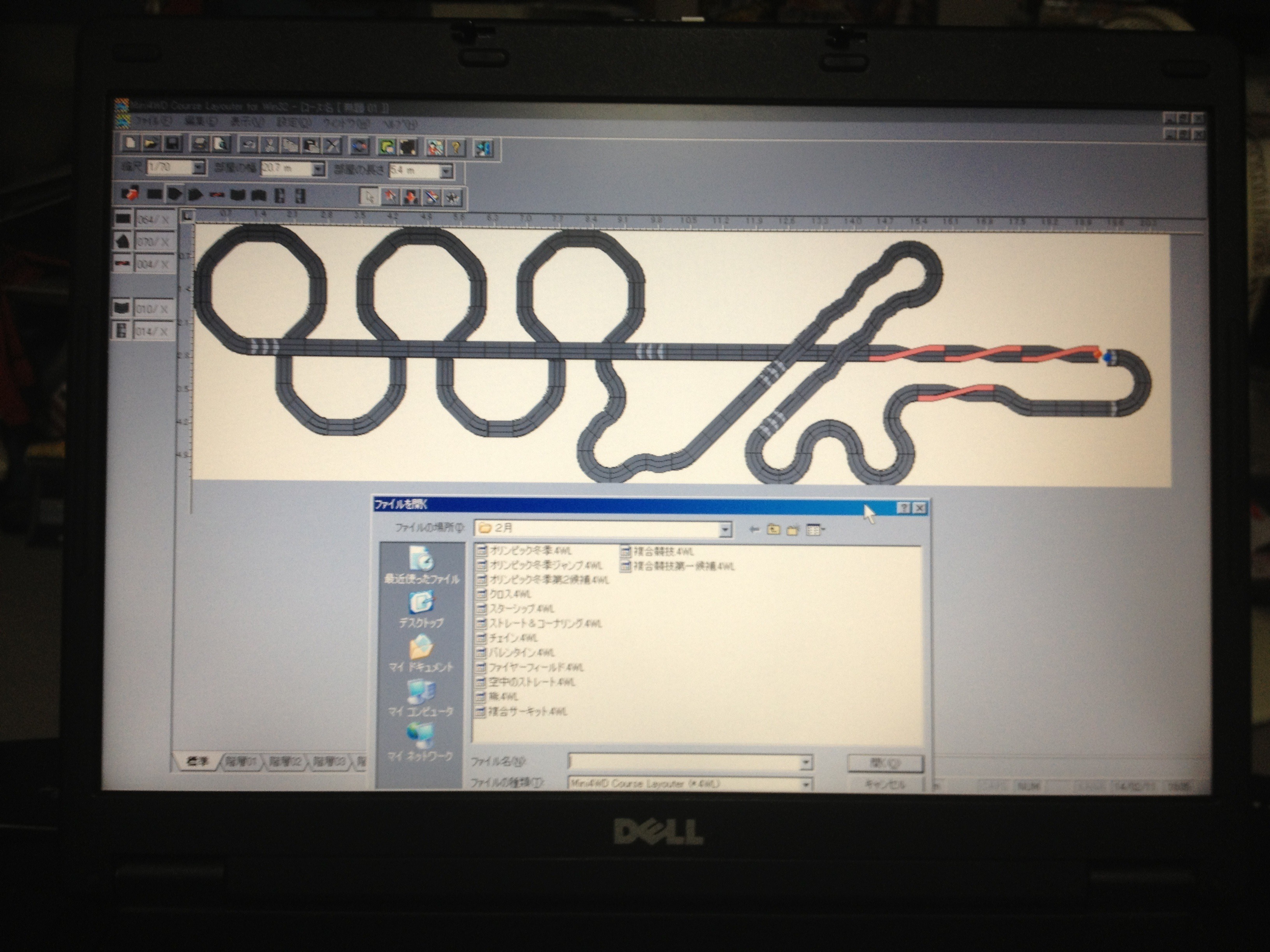Expand the room width 20.7 m dropdown
The width and height of the screenshot is (1270, 952).
317,169
